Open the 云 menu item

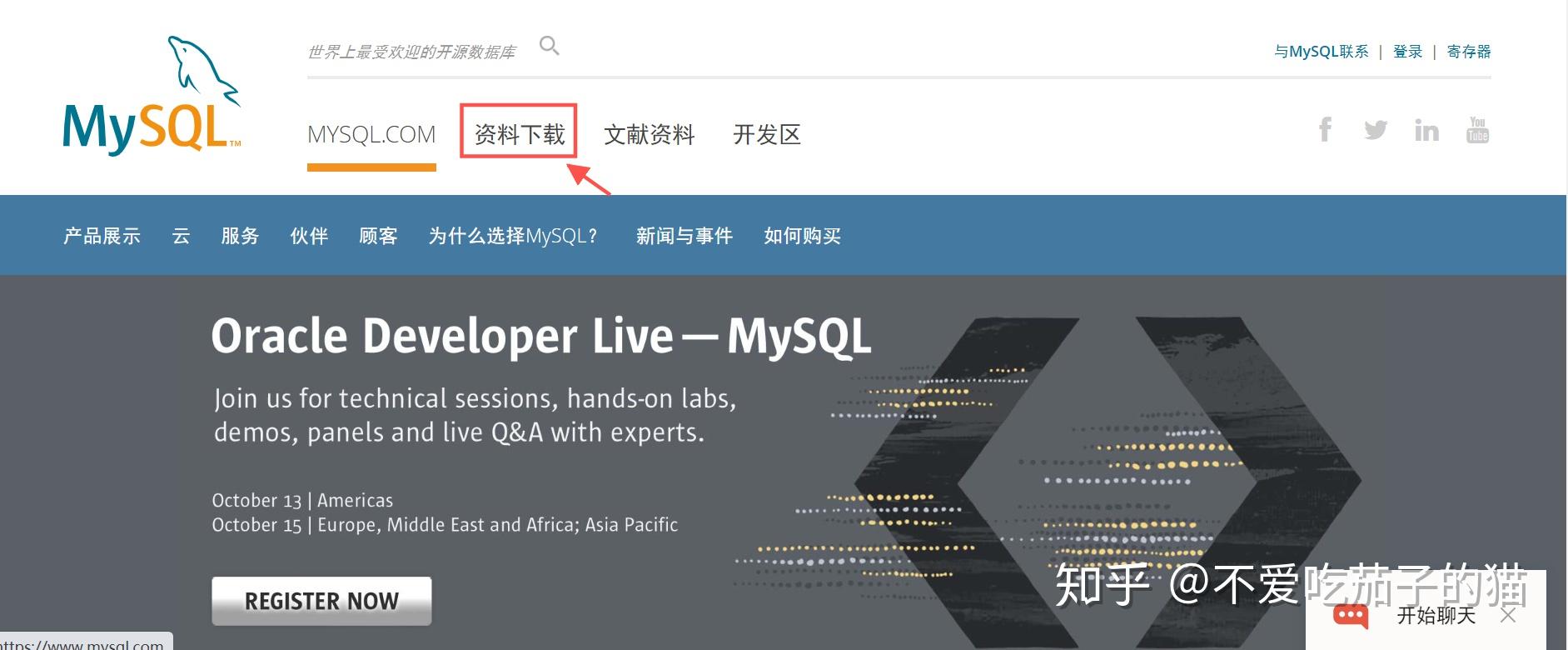click(x=181, y=236)
